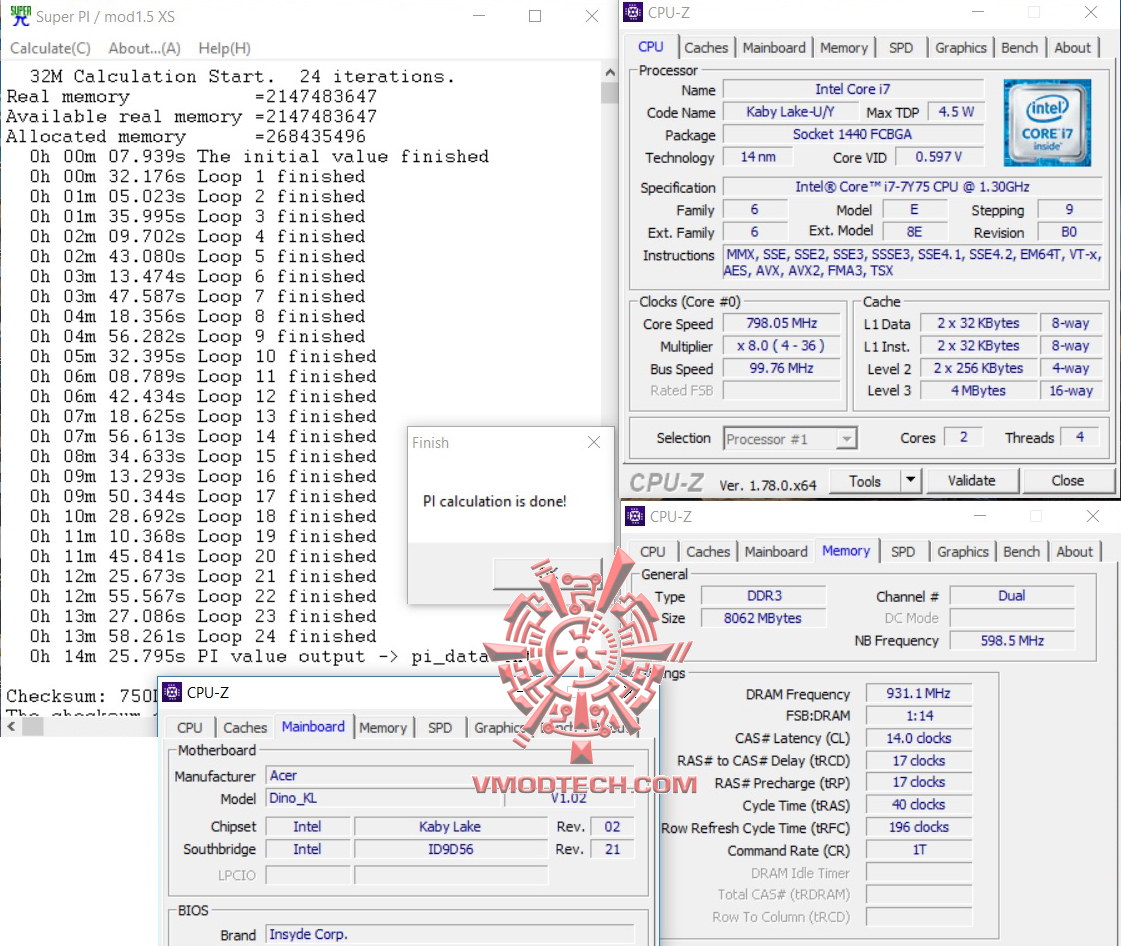Open Caches tab in Memory CPU-Z window
Image resolution: width=1121 pixels, height=946 pixels.
tap(708, 552)
